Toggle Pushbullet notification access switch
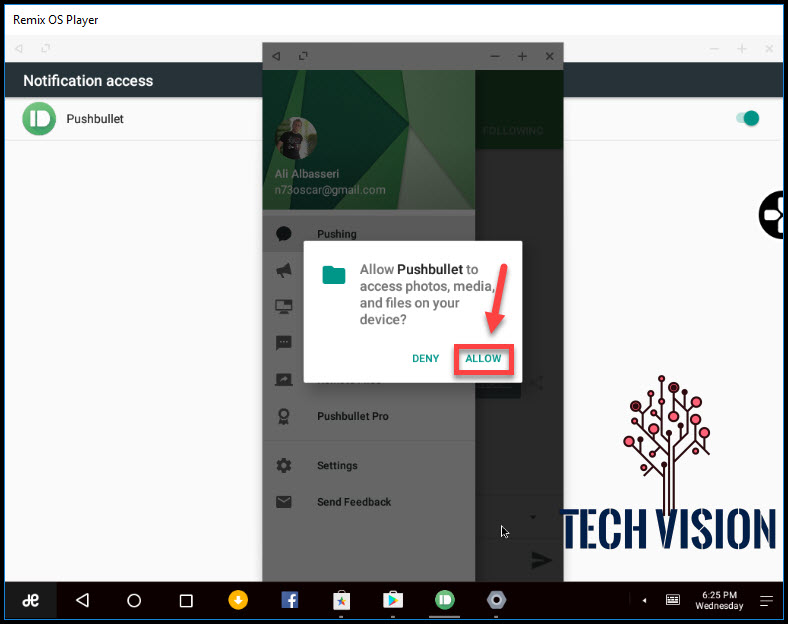788x624 pixels. tap(748, 119)
